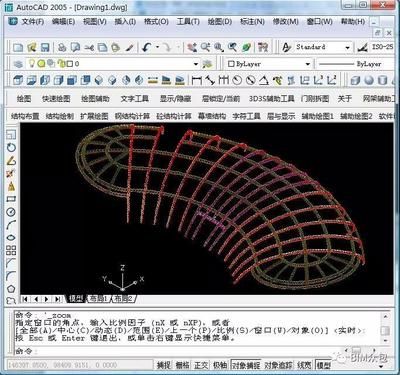Click the Undo arrow icon
The width and height of the screenshot is (400, 375).
147,47
